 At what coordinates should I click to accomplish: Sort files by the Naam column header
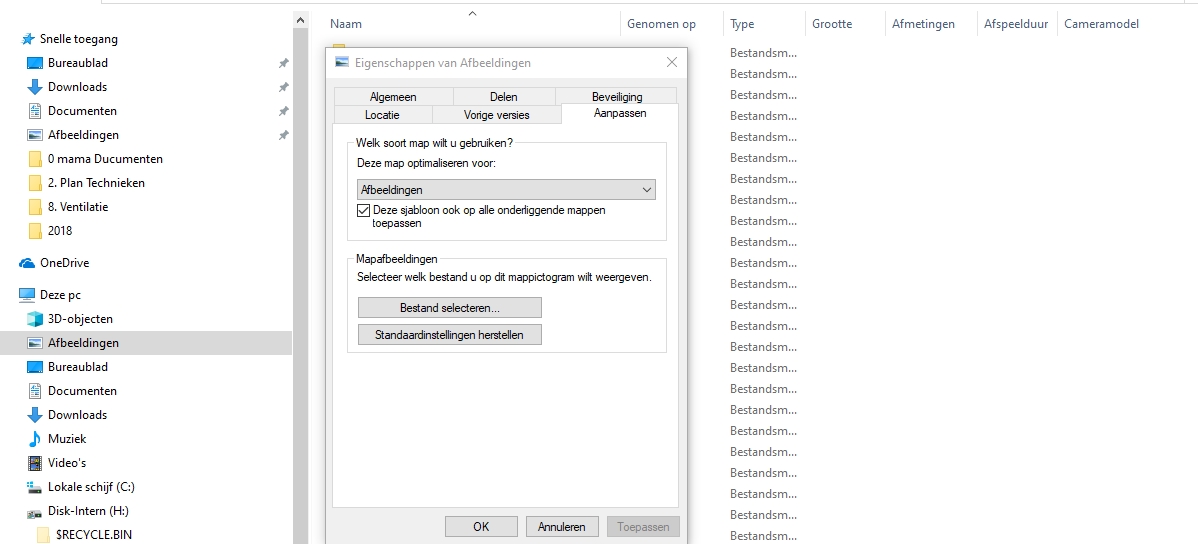346,24
